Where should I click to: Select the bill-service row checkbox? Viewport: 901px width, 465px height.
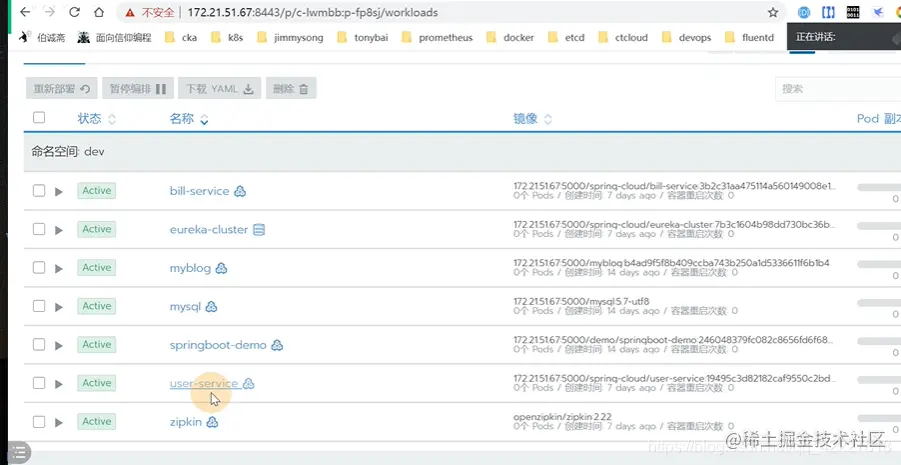38,191
